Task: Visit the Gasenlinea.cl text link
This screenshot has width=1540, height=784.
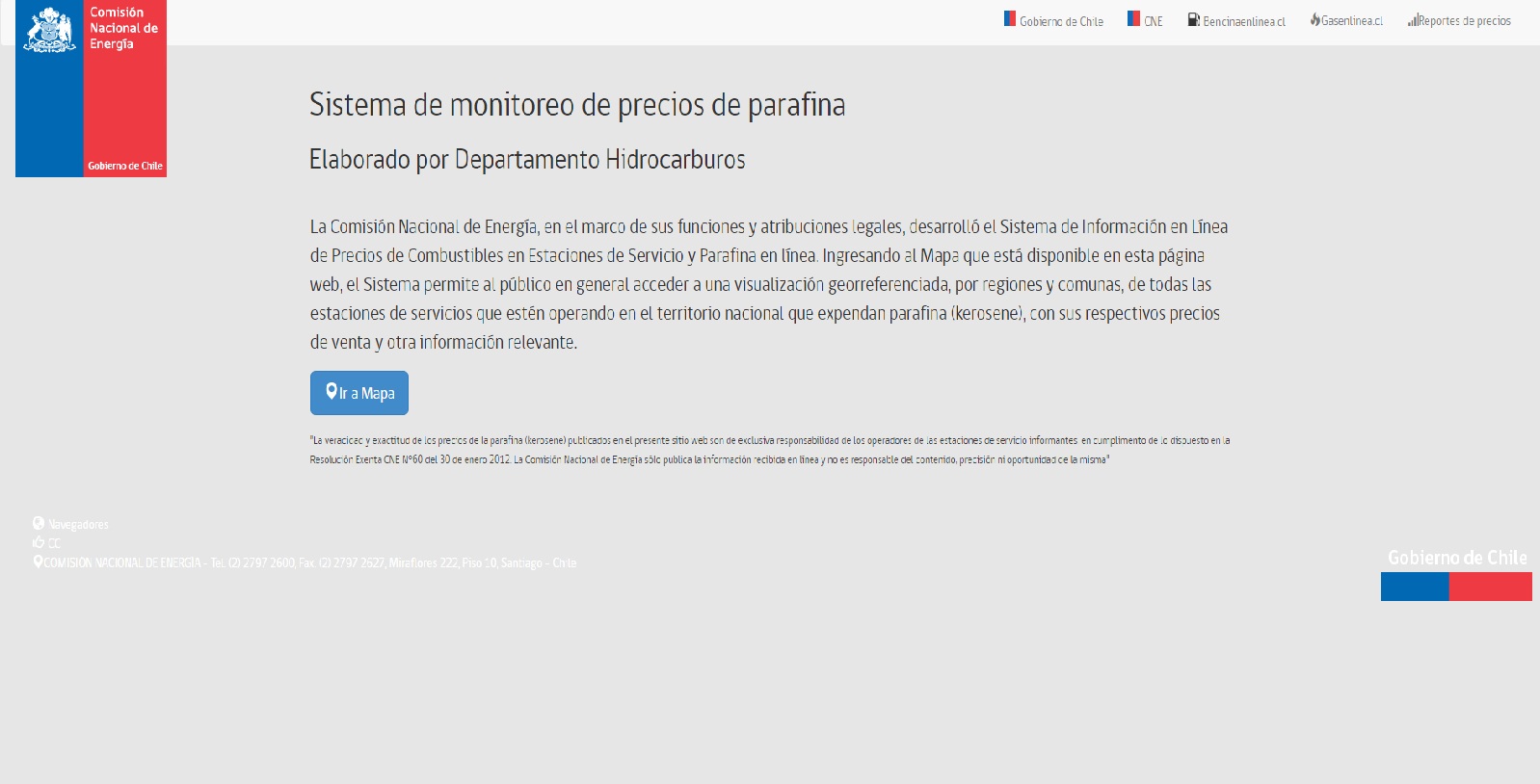Action: tap(1352, 21)
